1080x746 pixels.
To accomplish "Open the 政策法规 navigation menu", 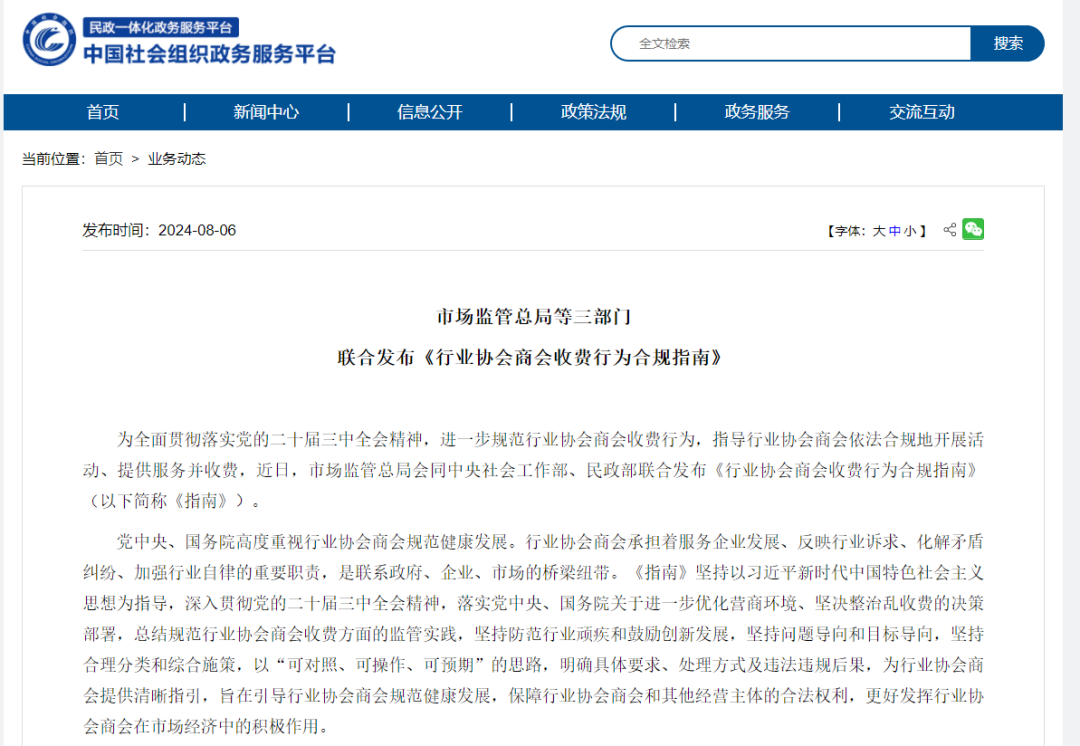I will 593,112.
